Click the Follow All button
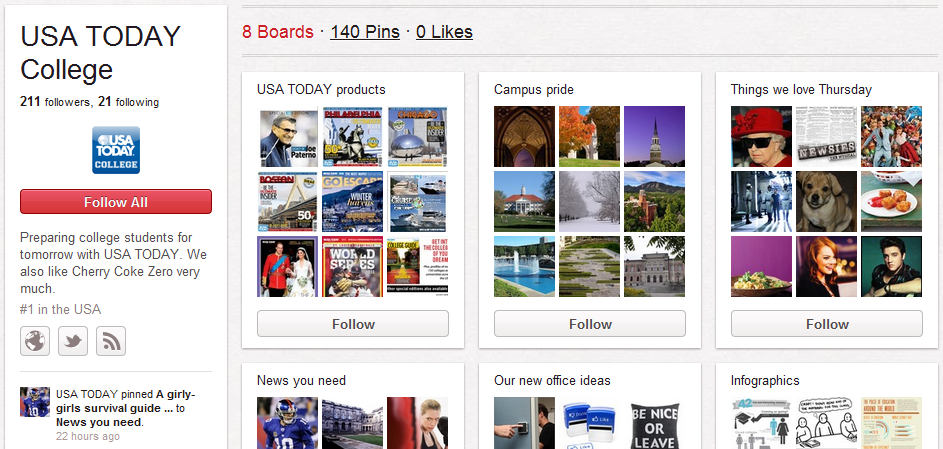The height and width of the screenshot is (449, 943). (116, 202)
